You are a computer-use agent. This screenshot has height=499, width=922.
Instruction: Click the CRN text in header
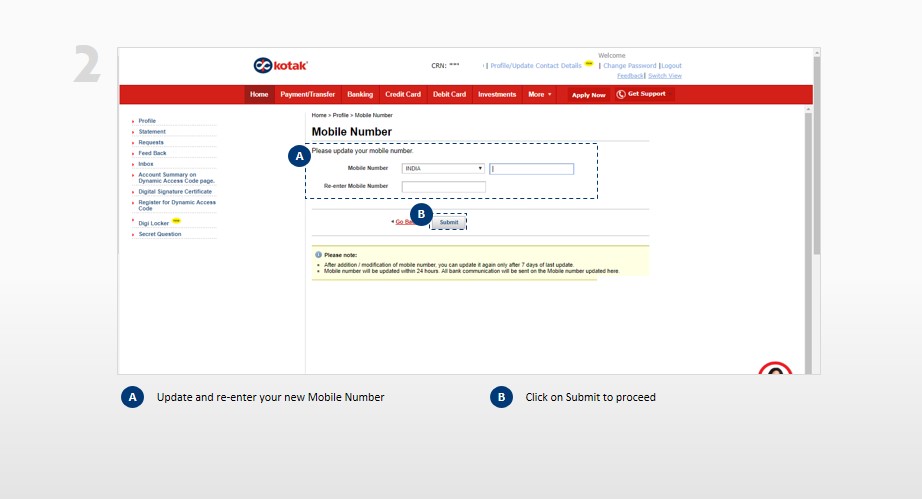(x=445, y=65)
